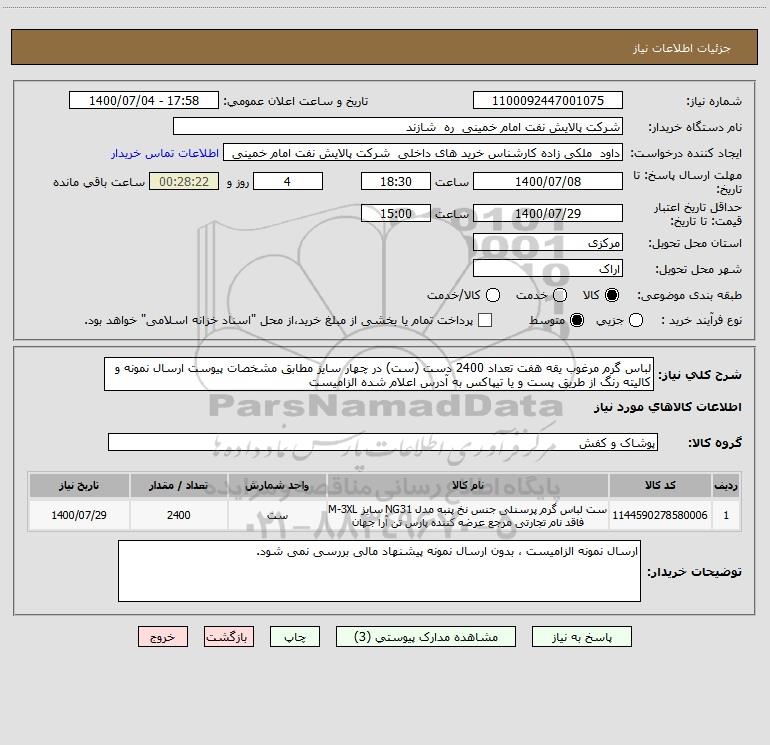Click the نام دستگاه خریدار field
Image resolution: width=770 pixels, height=745 pixels.
click(x=398, y=127)
